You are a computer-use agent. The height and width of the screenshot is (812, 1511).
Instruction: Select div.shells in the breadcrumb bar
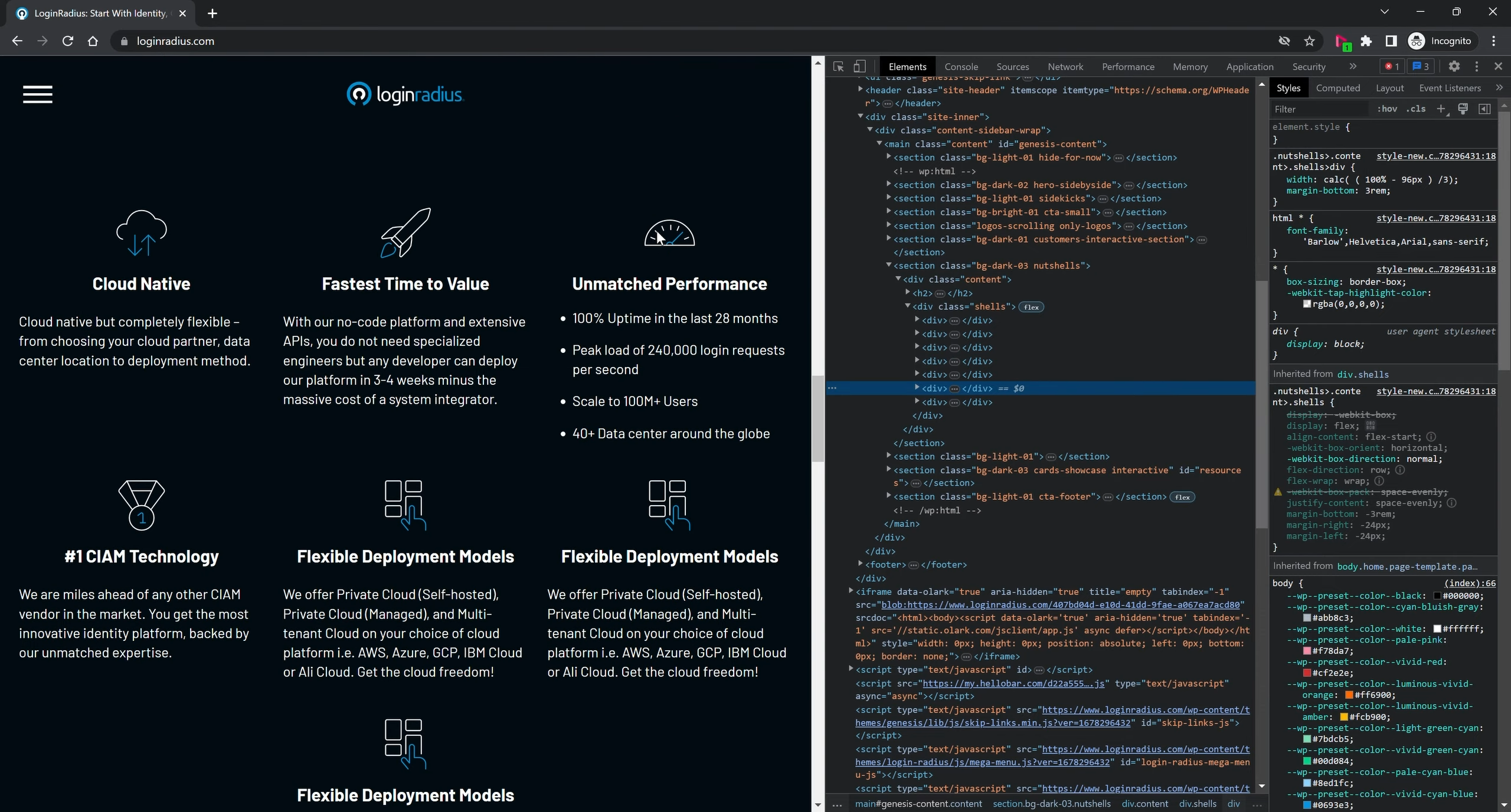[1198, 804]
